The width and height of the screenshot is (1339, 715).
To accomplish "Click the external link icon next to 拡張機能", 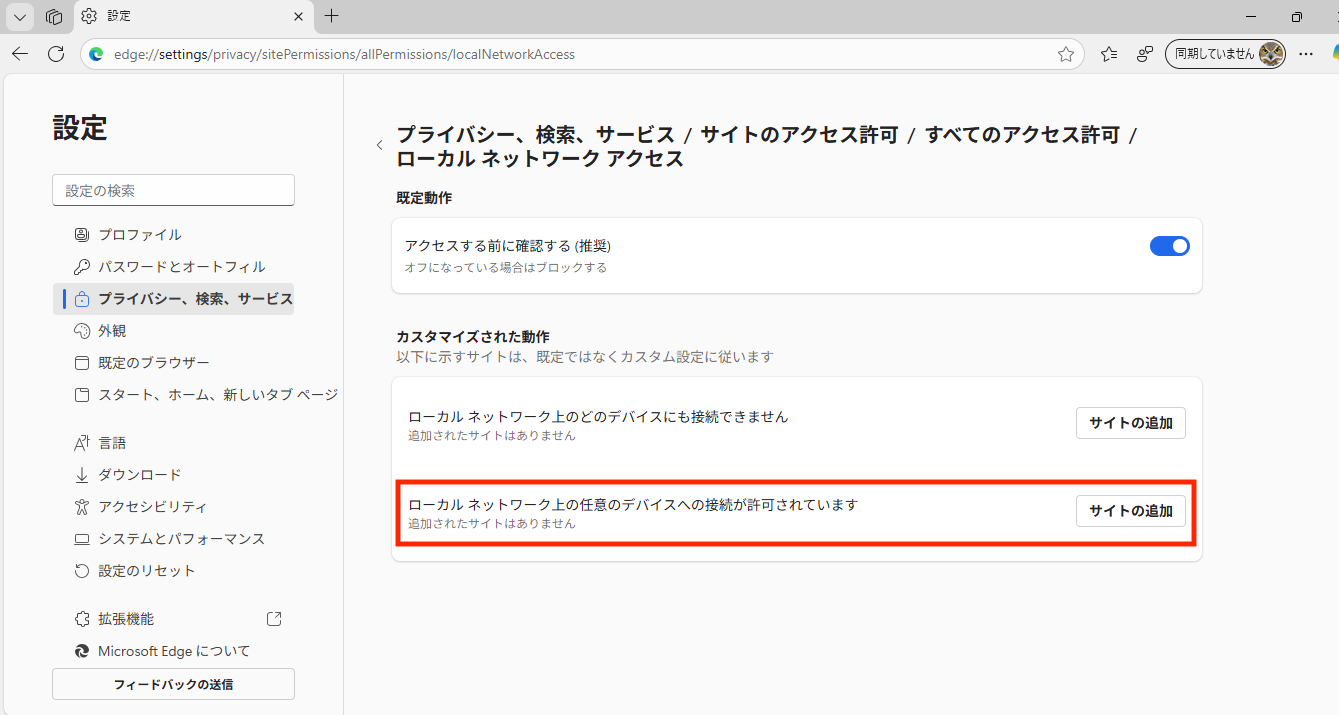I will (274, 619).
